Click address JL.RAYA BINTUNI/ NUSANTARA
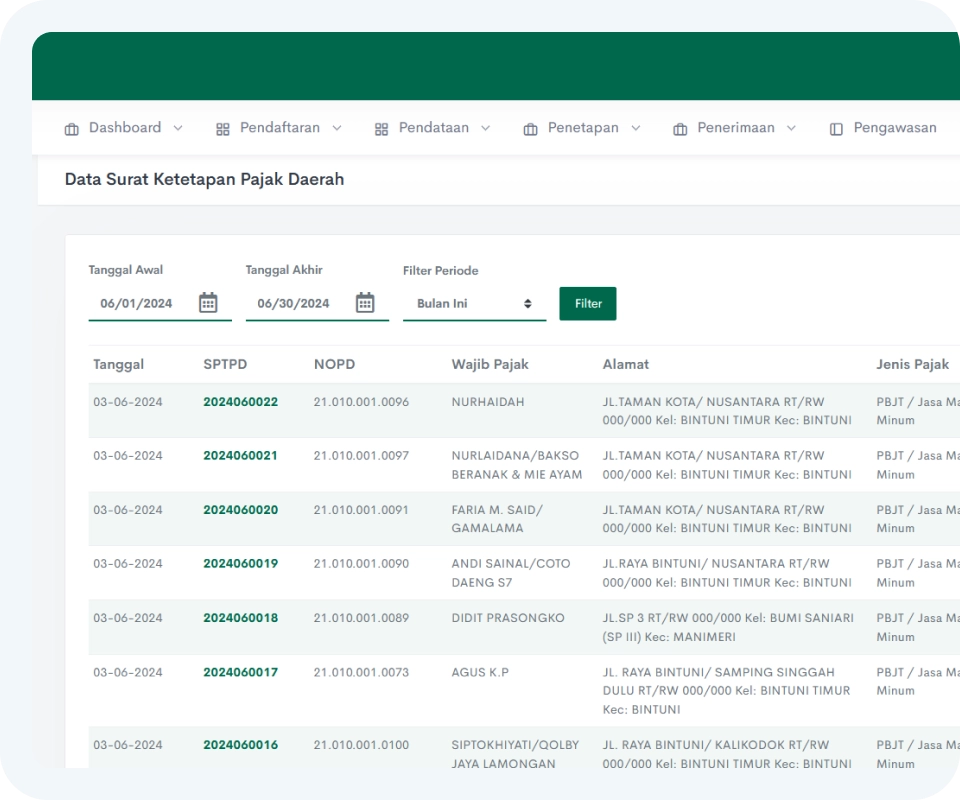 [727, 573]
